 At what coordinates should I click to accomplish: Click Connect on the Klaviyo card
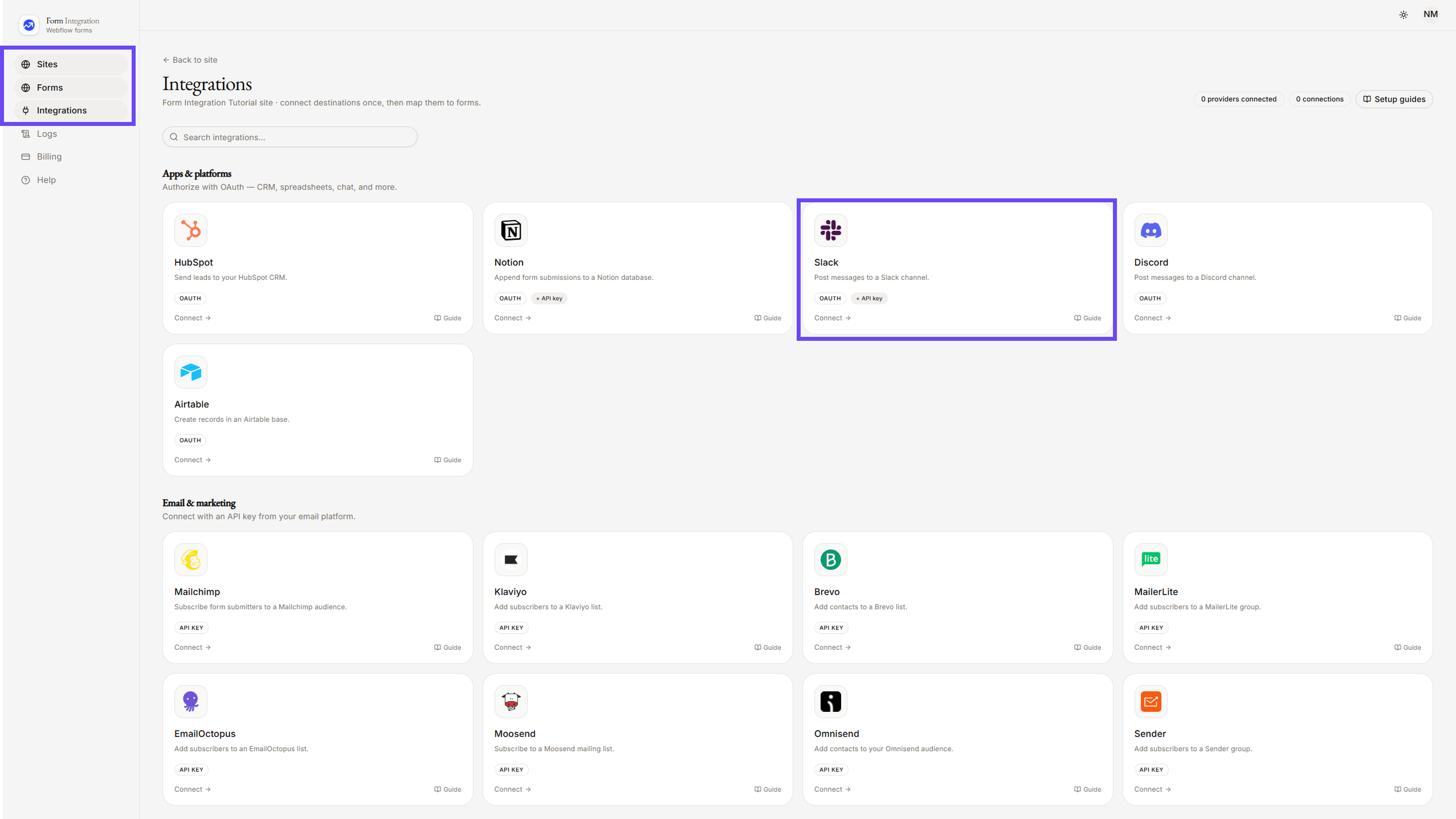(x=512, y=647)
